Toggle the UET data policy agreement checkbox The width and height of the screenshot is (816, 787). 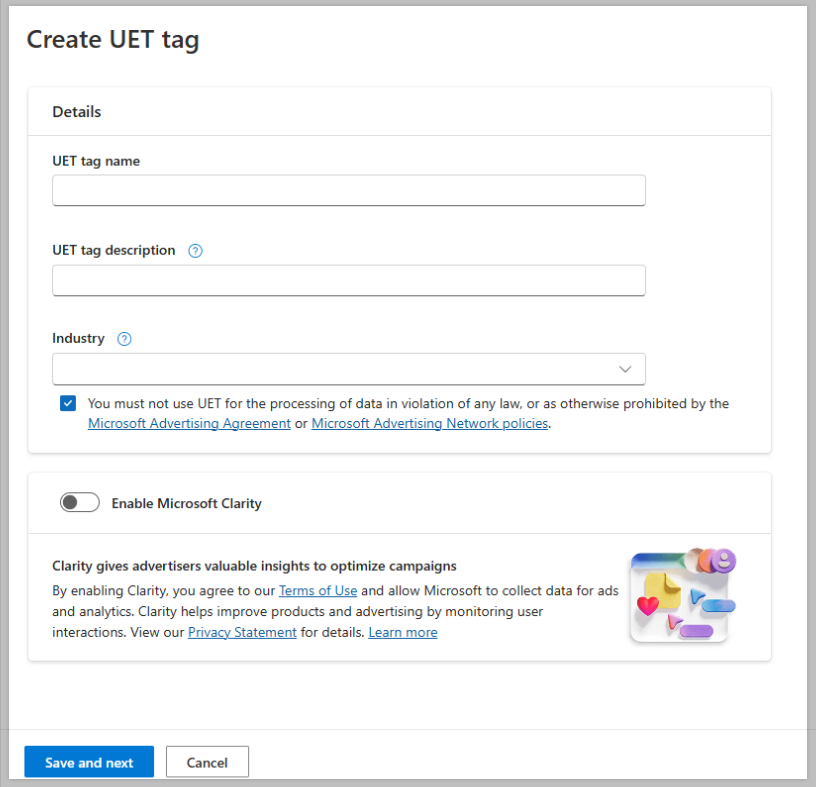point(68,404)
